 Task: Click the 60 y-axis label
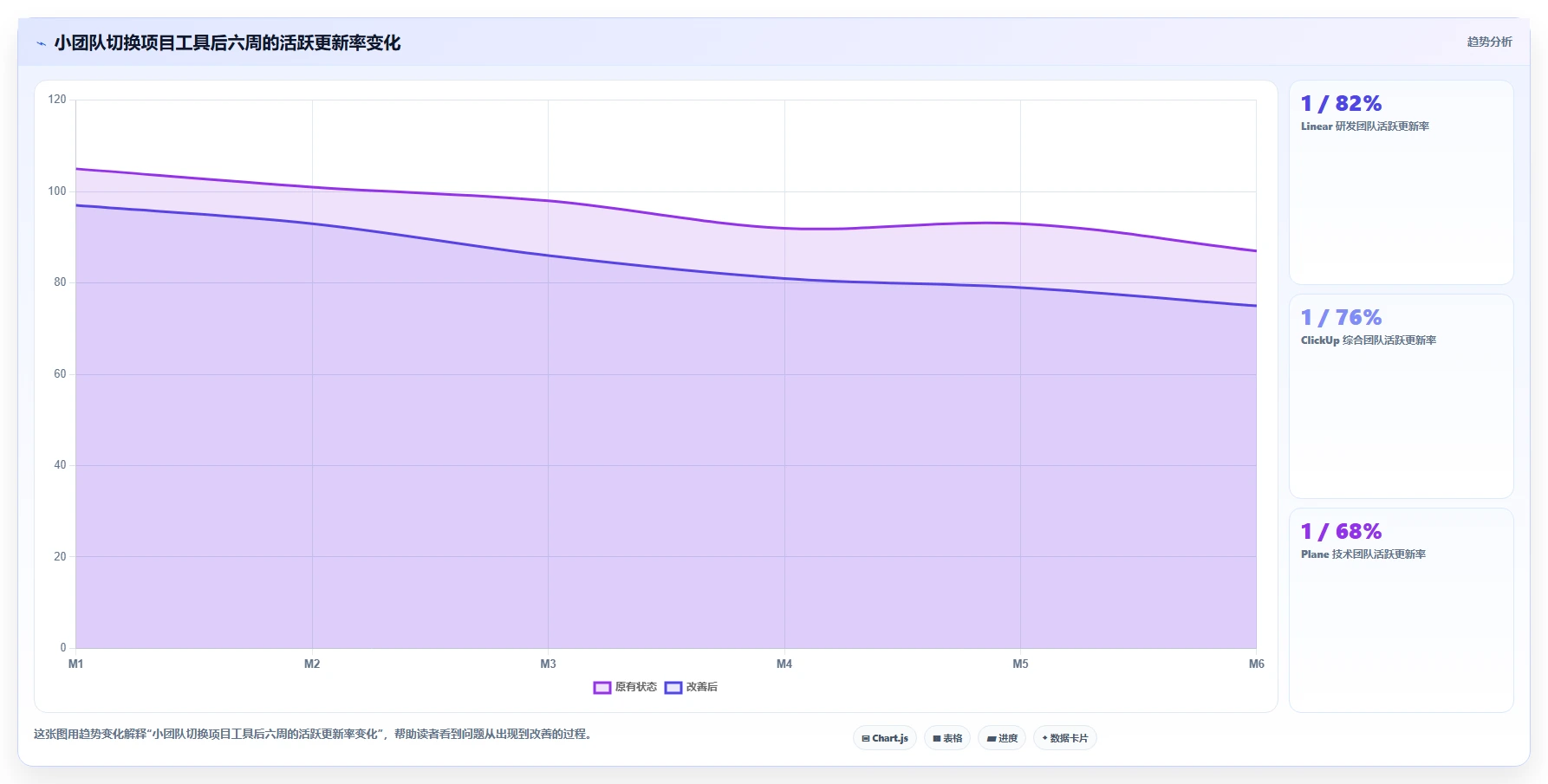[x=60, y=374]
